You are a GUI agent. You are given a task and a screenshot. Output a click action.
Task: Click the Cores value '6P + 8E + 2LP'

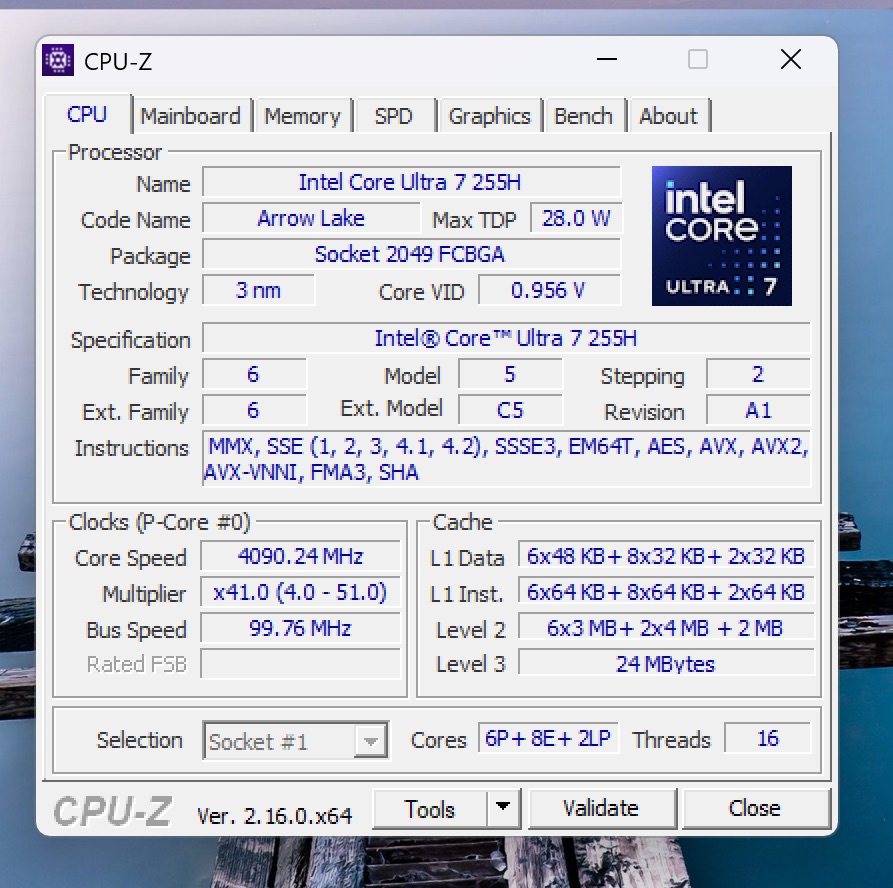pyautogui.click(x=548, y=738)
